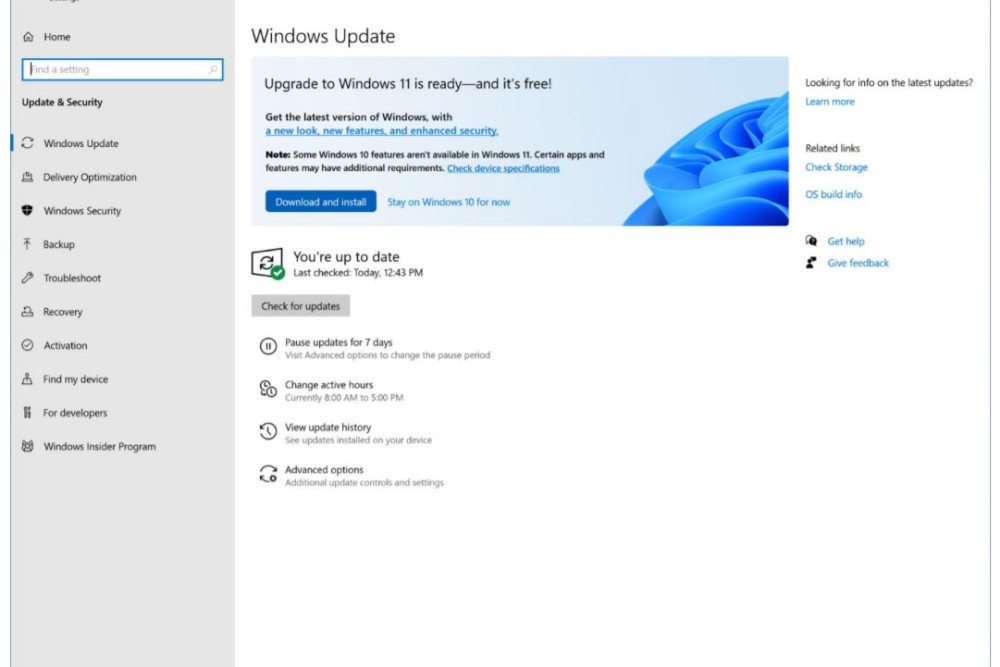Click the Delivery Optimization icon
Image resolution: width=1000 pixels, height=667 pixels.
pyautogui.click(x=27, y=177)
